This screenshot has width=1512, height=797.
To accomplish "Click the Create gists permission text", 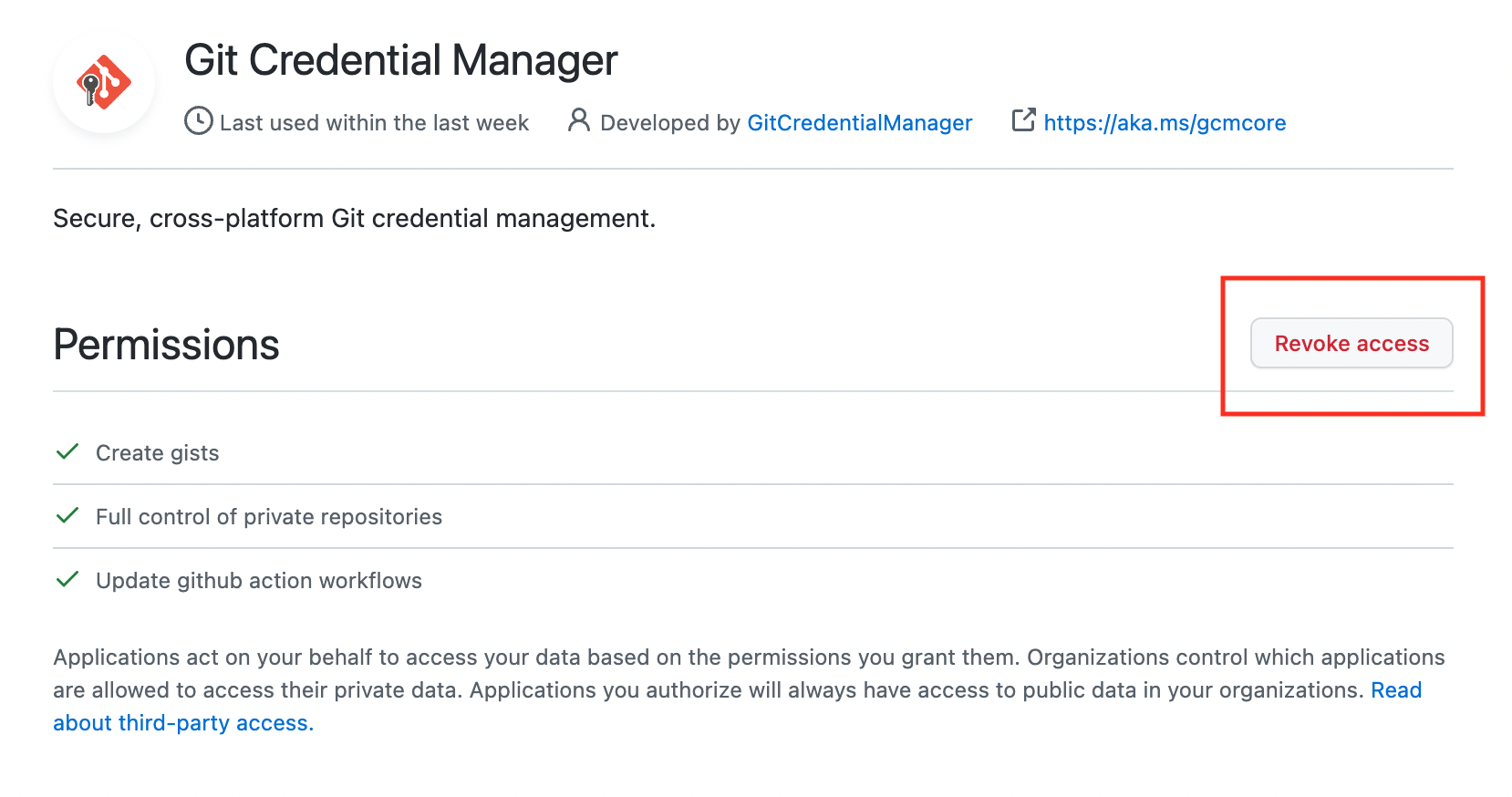I will [x=158, y=453].
